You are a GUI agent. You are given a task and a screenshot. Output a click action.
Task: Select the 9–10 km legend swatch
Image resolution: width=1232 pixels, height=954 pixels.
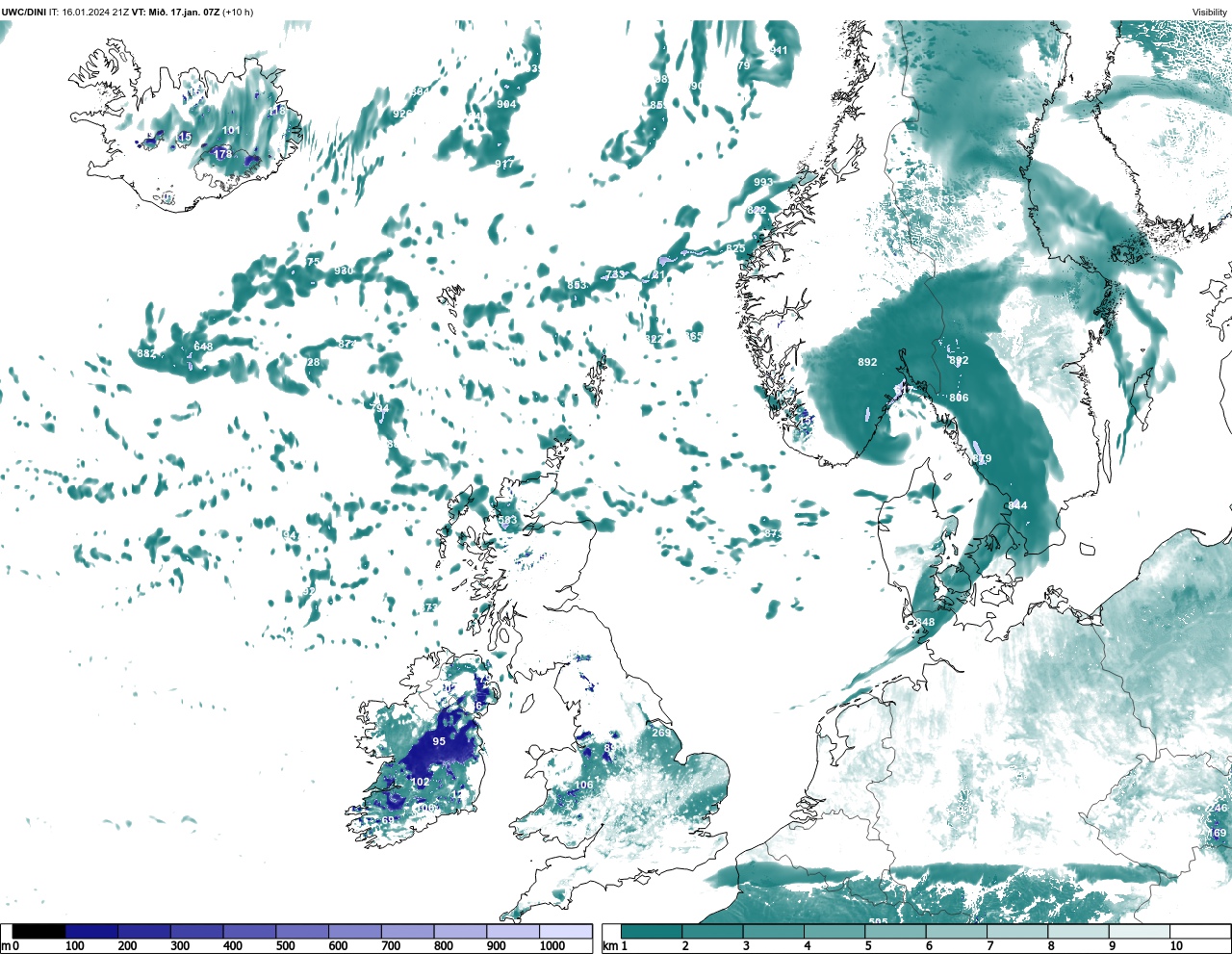pyautogui.click(x=1139, y=932)
